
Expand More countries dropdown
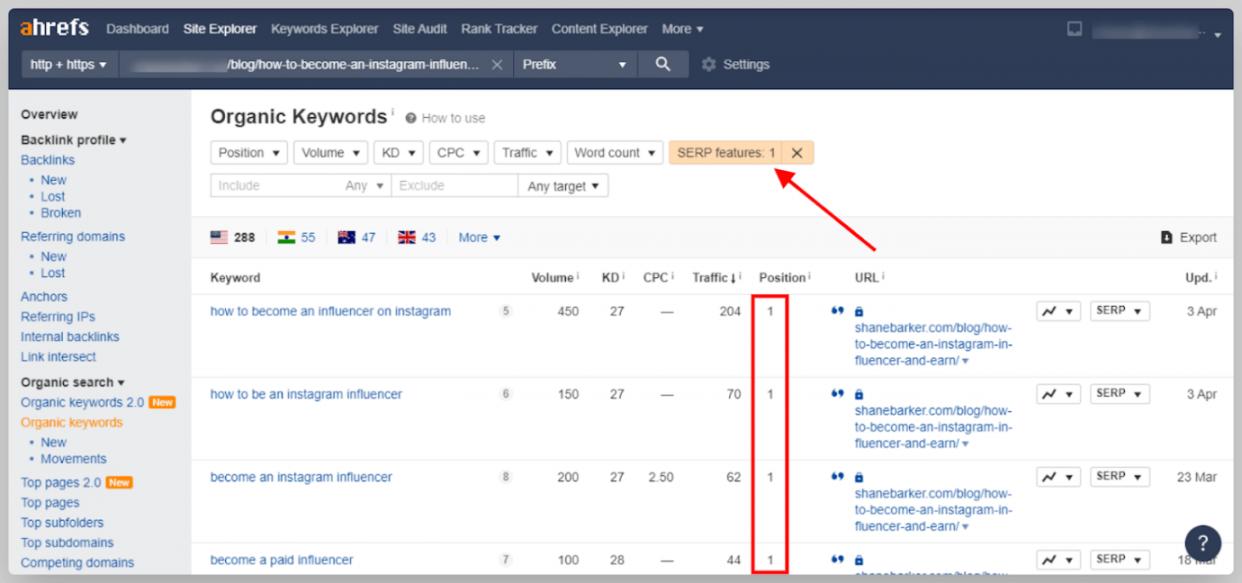pos(479,238)
